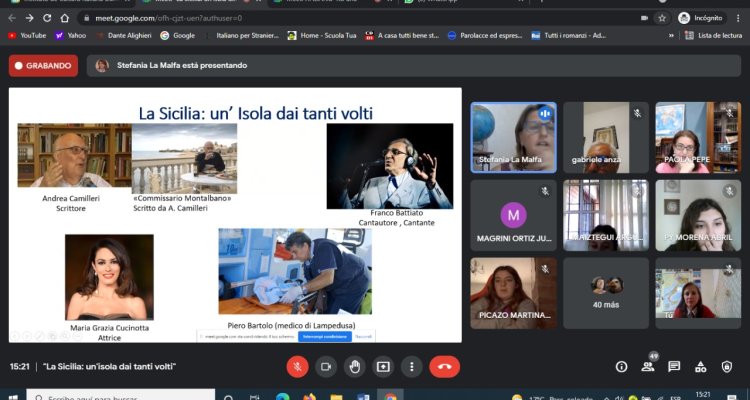
Task: Focus the meet.google.com address bar
Action: (x=359, y=18)
